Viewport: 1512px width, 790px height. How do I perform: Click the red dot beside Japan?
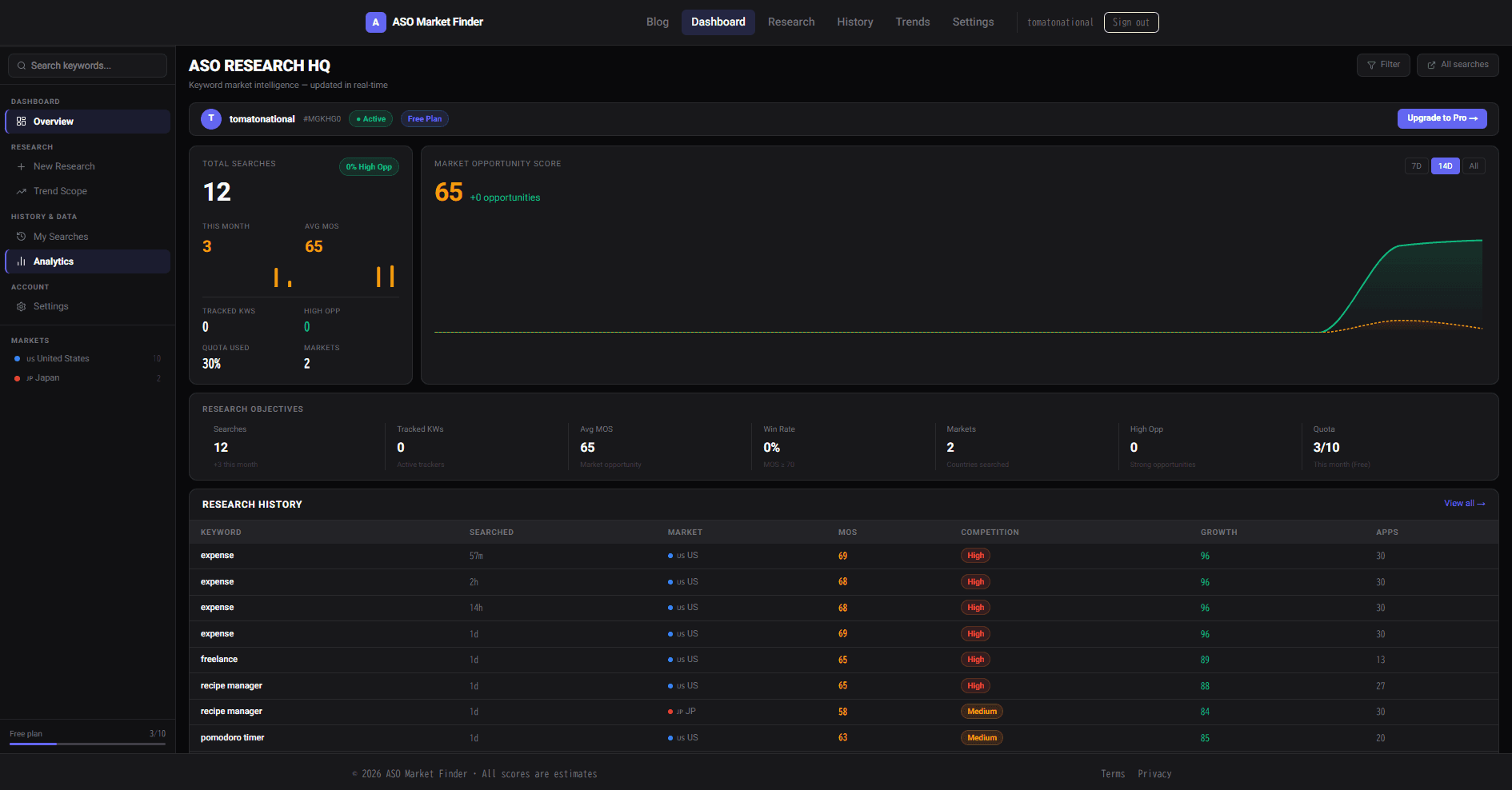18,378
